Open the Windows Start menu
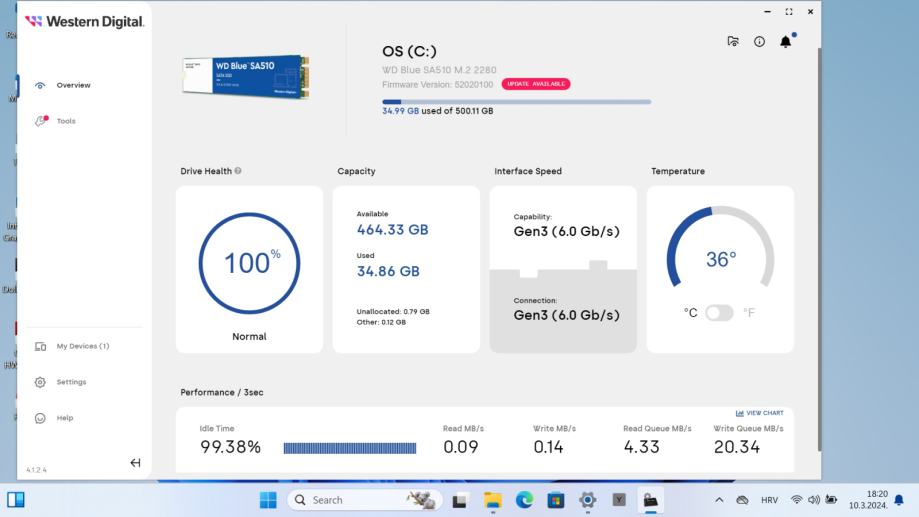 tap(269, 500)
